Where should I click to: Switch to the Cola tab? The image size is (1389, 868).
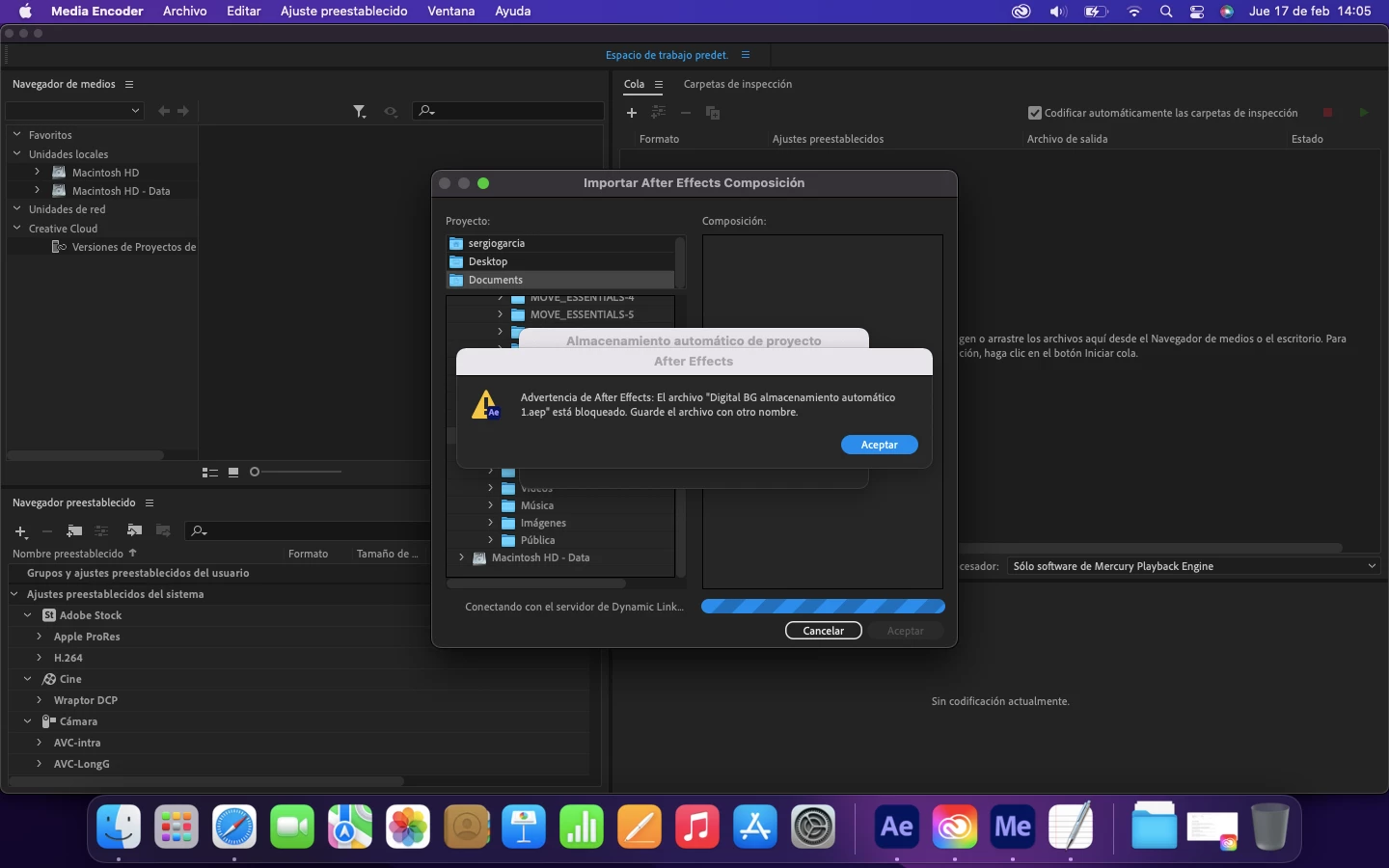[x=634, y=84]
